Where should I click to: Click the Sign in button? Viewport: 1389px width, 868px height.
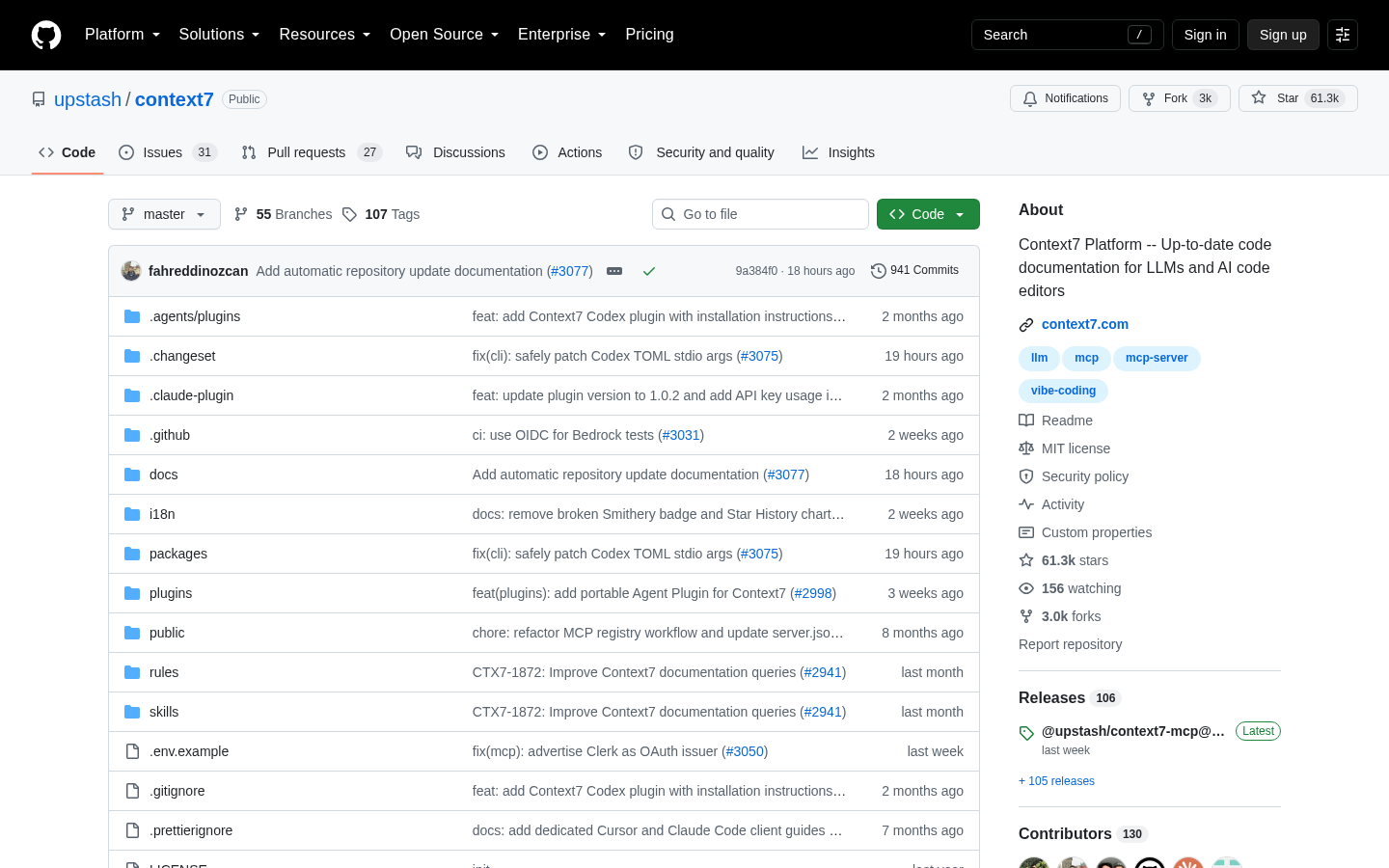pos(1206,35)
